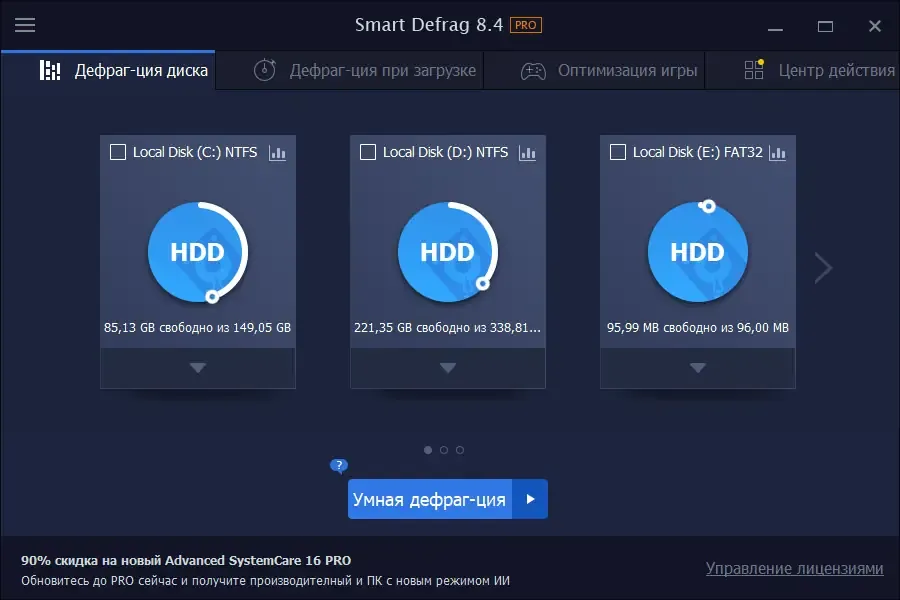
Task: Open the Оптимизация игры tab
Action: coord(594,71)
